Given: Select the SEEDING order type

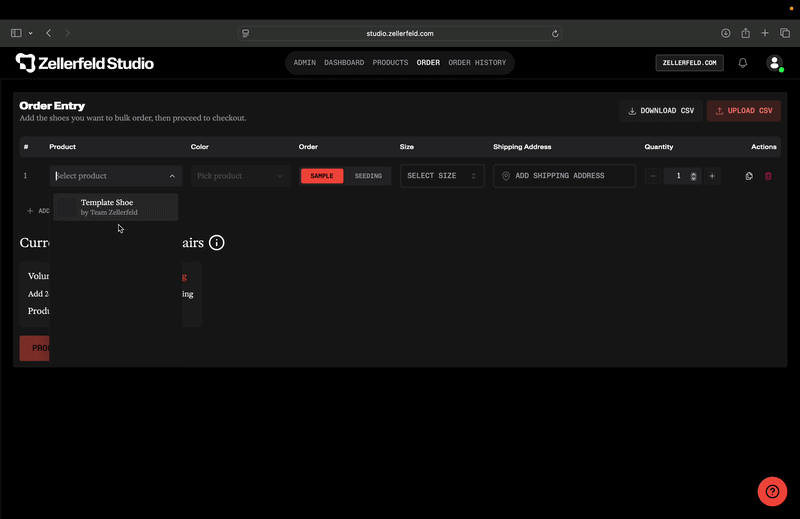Looking at the screenshot, I should (368, 176).
